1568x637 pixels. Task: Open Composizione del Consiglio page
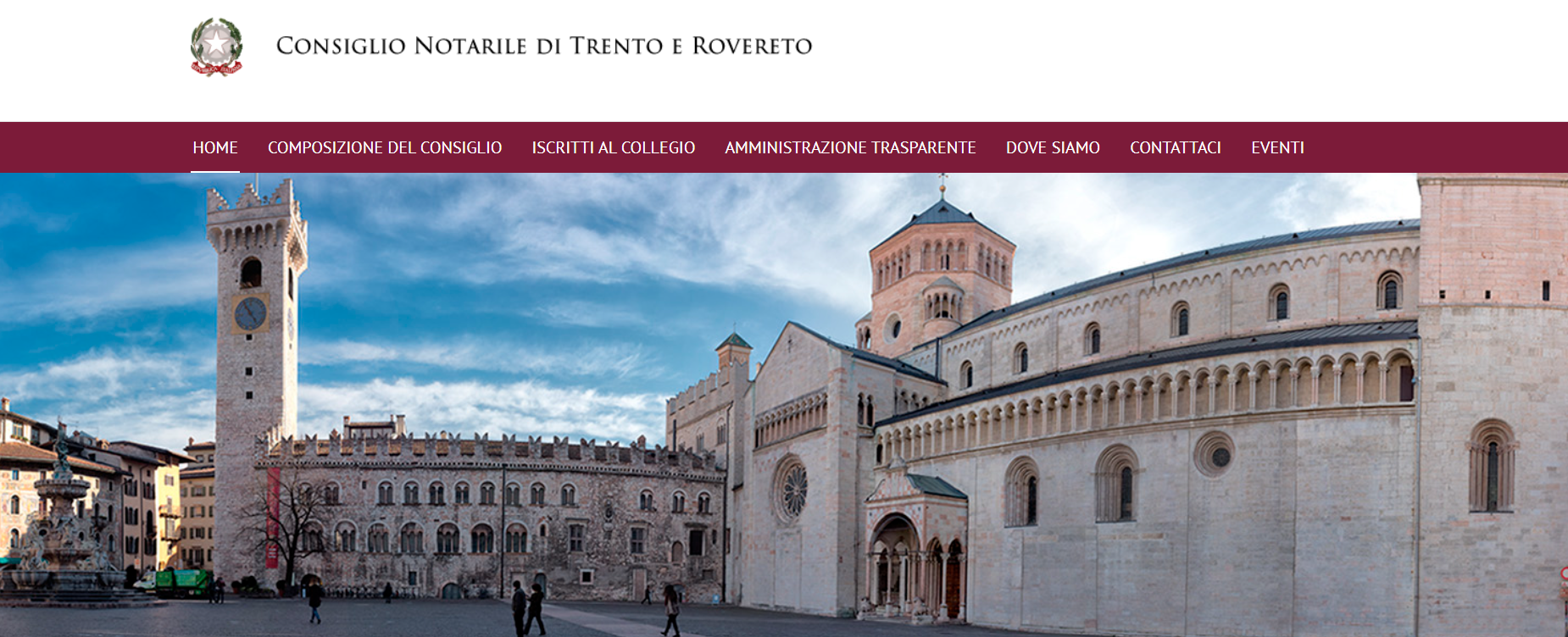point(385,147)
